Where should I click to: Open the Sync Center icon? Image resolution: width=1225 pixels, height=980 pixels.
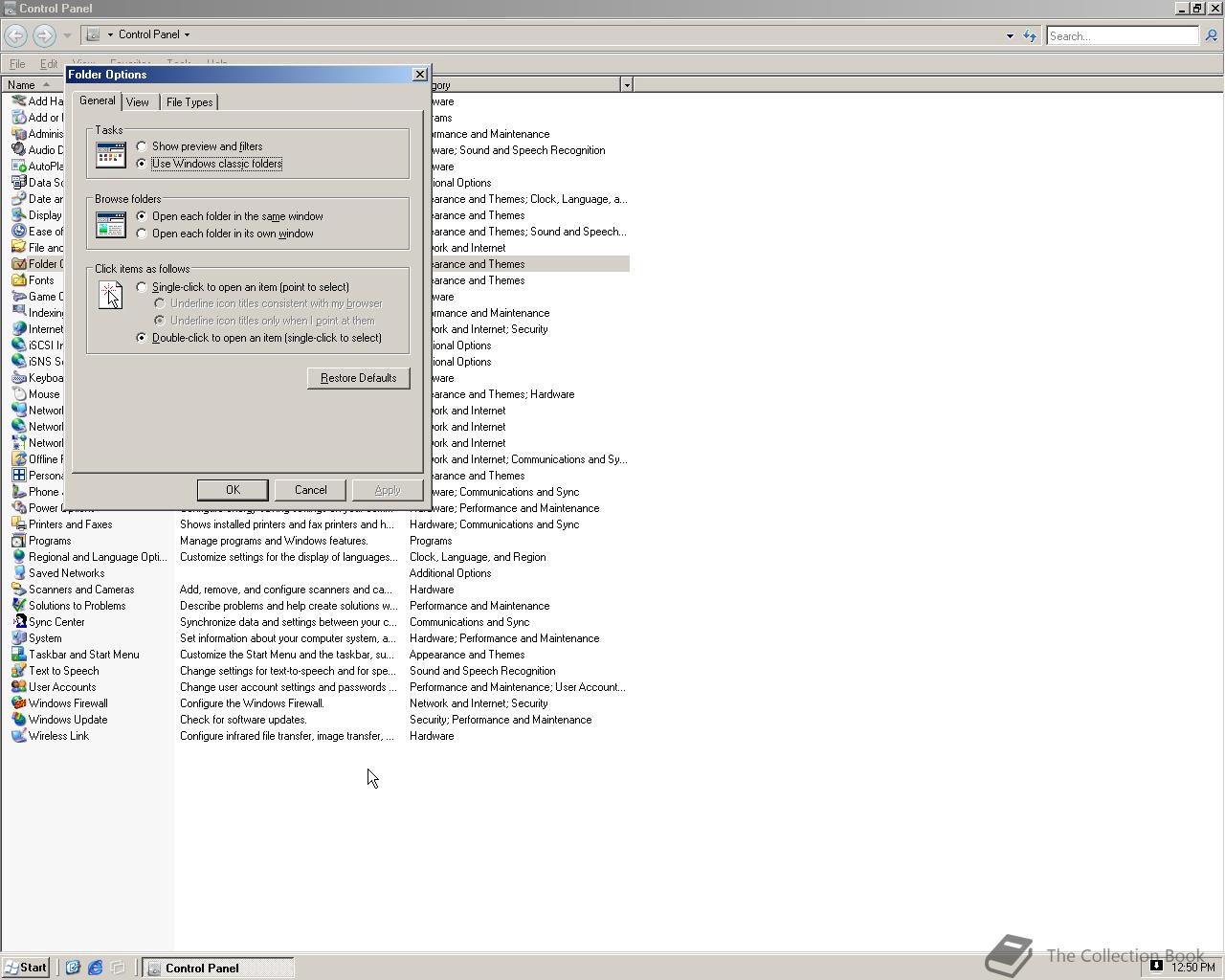[18, 622]
